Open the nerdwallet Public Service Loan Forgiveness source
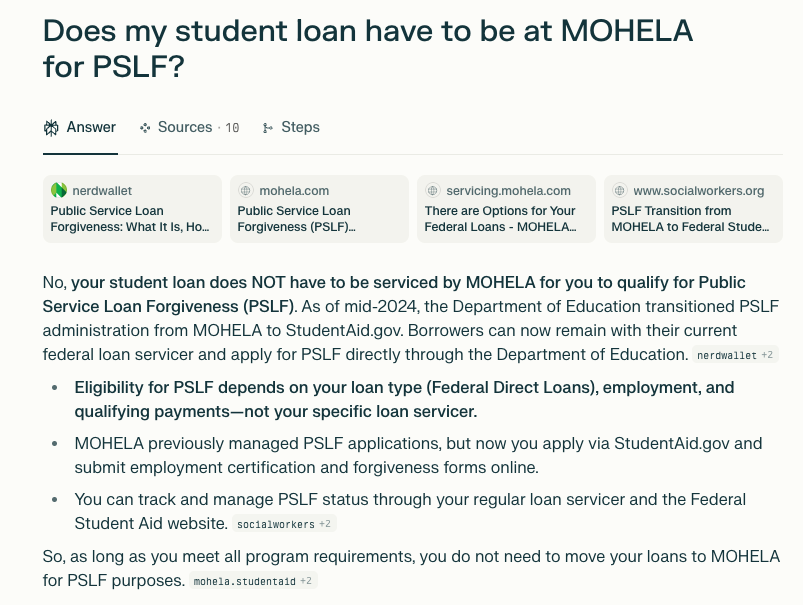The height and width of the screenshot is (605, 803). [131, 209]
